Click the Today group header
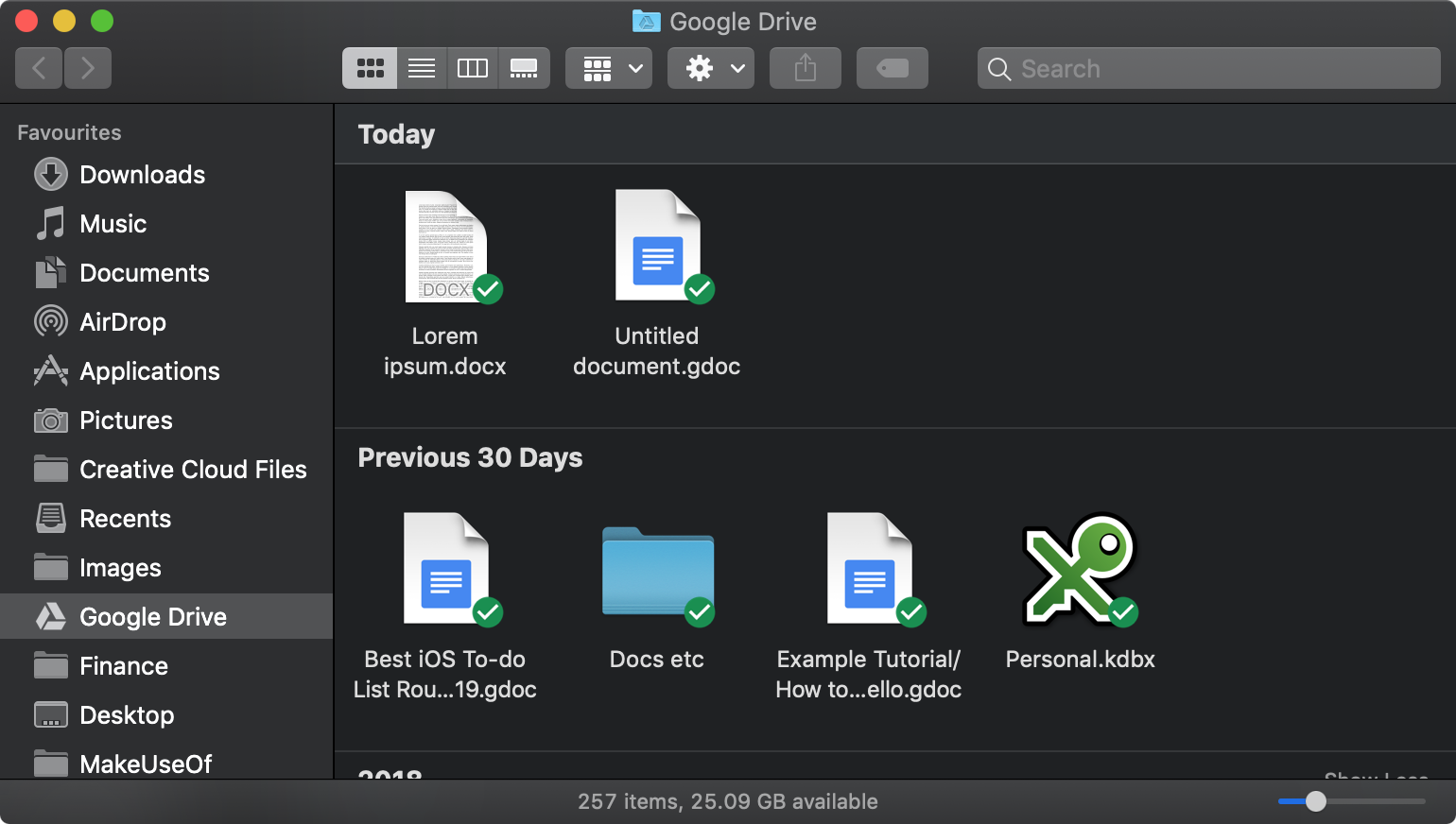The width and height of the screenshot is (1456, 824). coord(396,134)
